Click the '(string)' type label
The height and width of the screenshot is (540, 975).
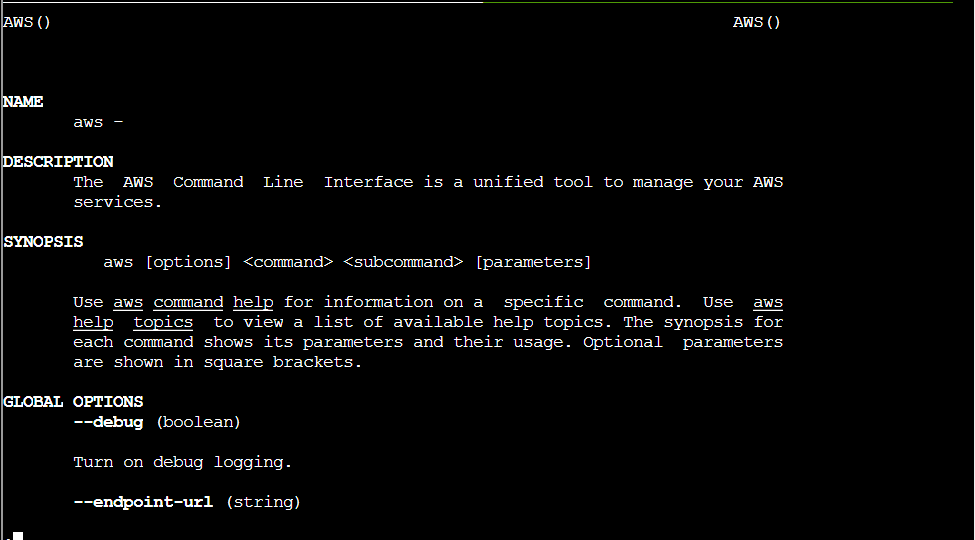pos(263,502)
